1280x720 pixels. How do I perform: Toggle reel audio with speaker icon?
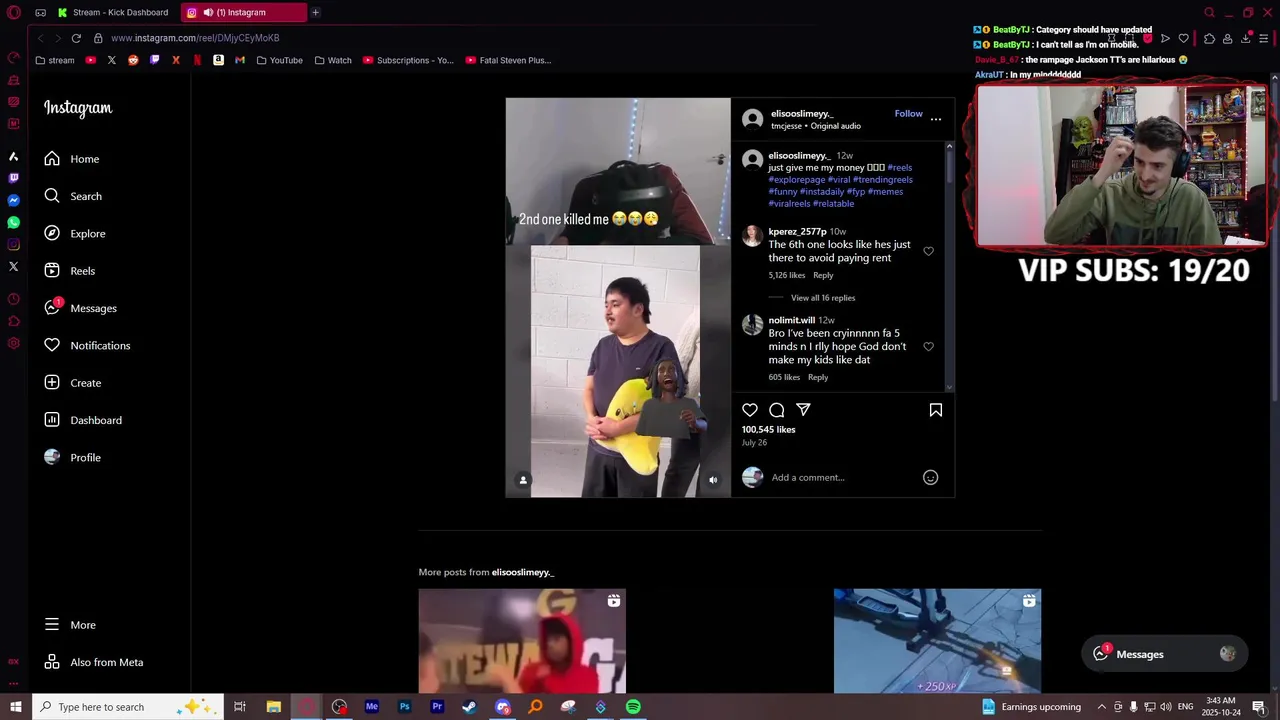713,480
